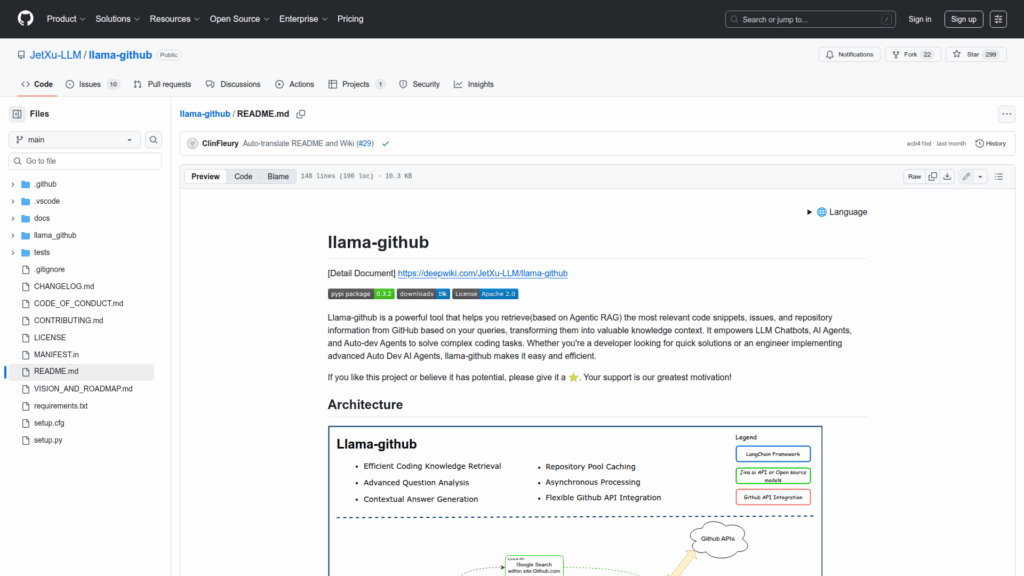Open the main branch dropdown

tap(75, 140)
